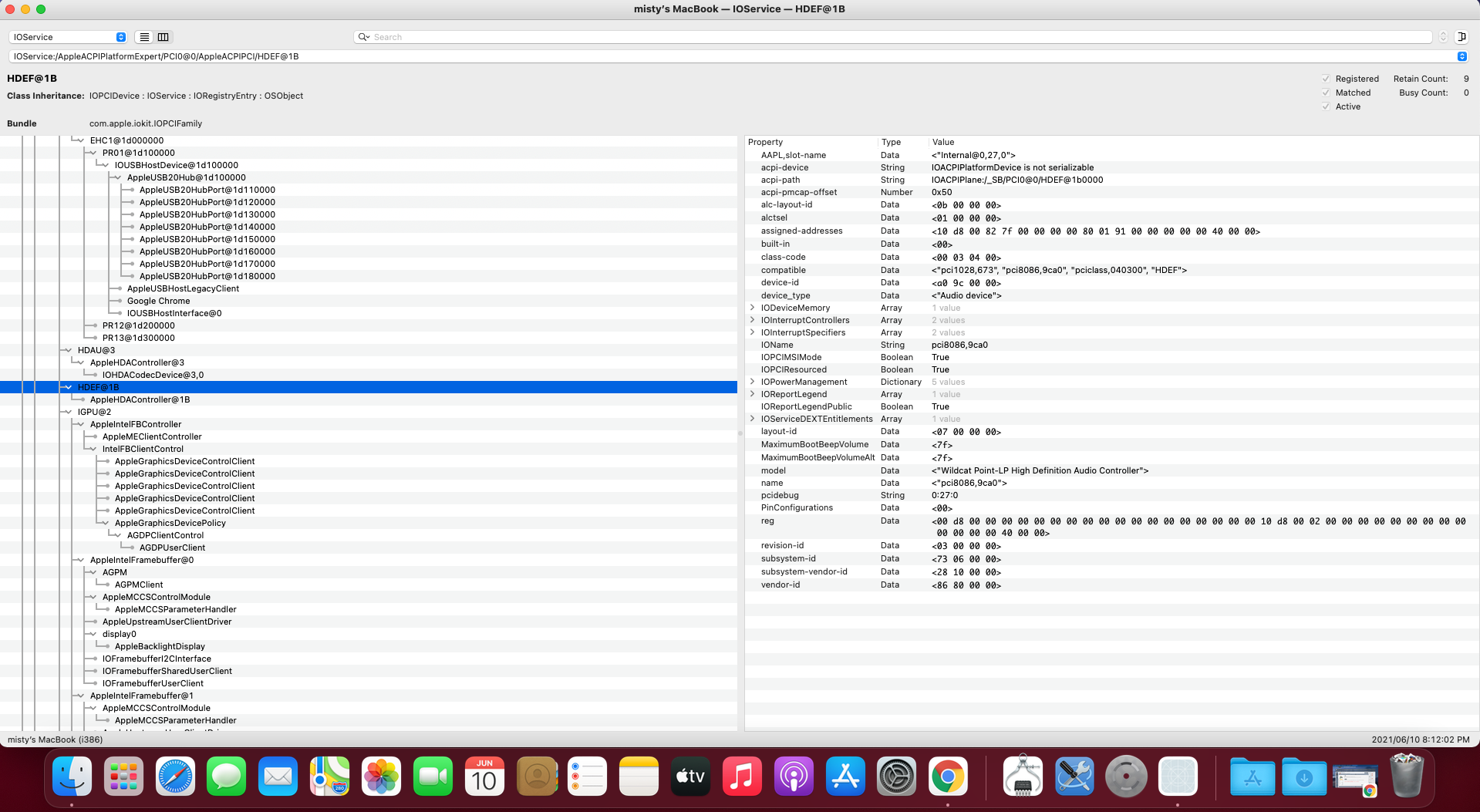
Task: Expand the IODeviceMemory array property
Action: coord(753,308)
